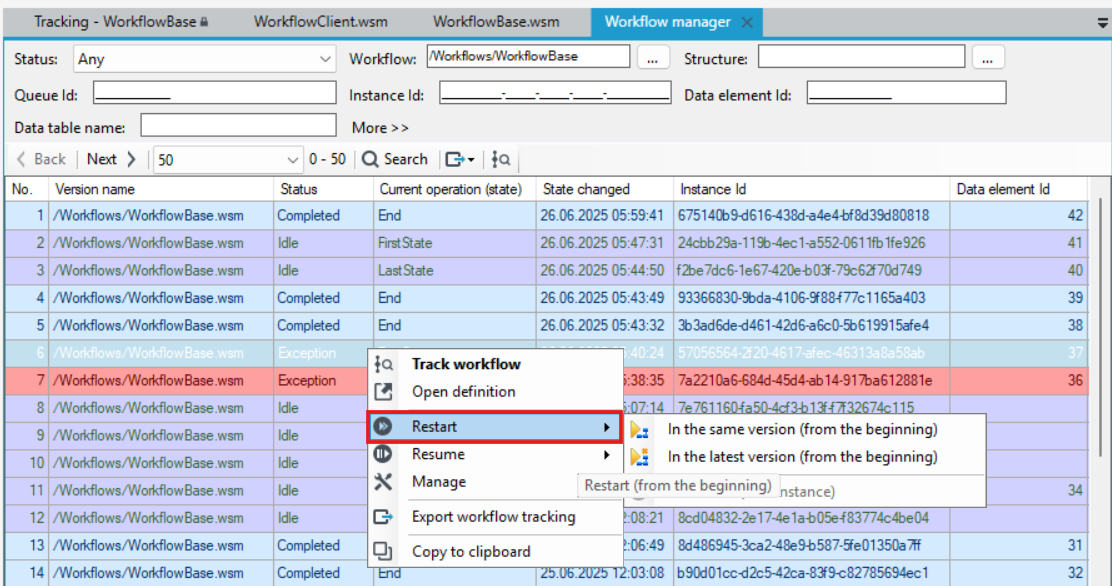Go to Next page of results

coord(111,160)
